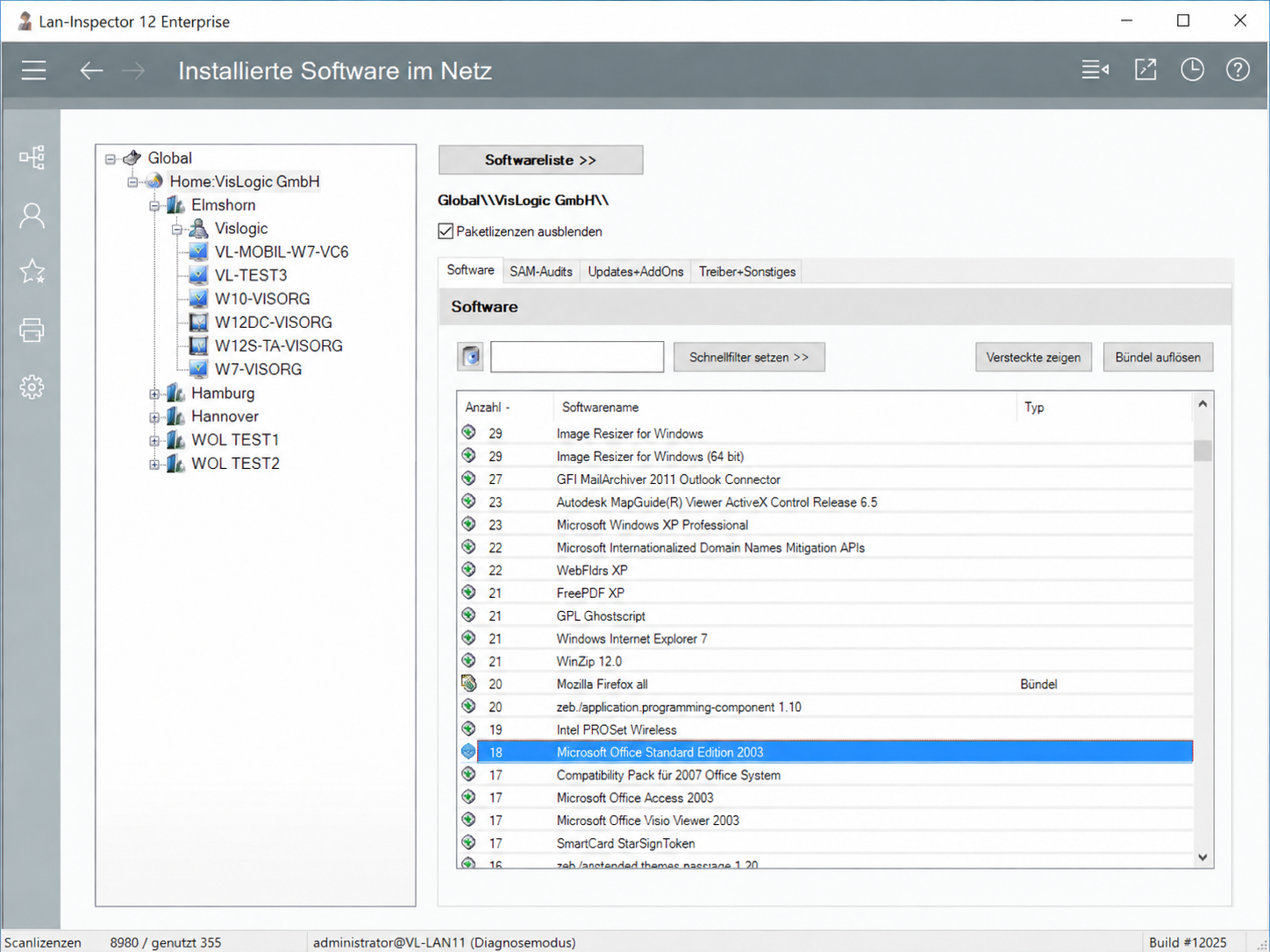Screen dimensions: 1270x952
Task: Select GFI MailArchiver 2011 Outlook Connector row
Action: (x=825, y=479)
